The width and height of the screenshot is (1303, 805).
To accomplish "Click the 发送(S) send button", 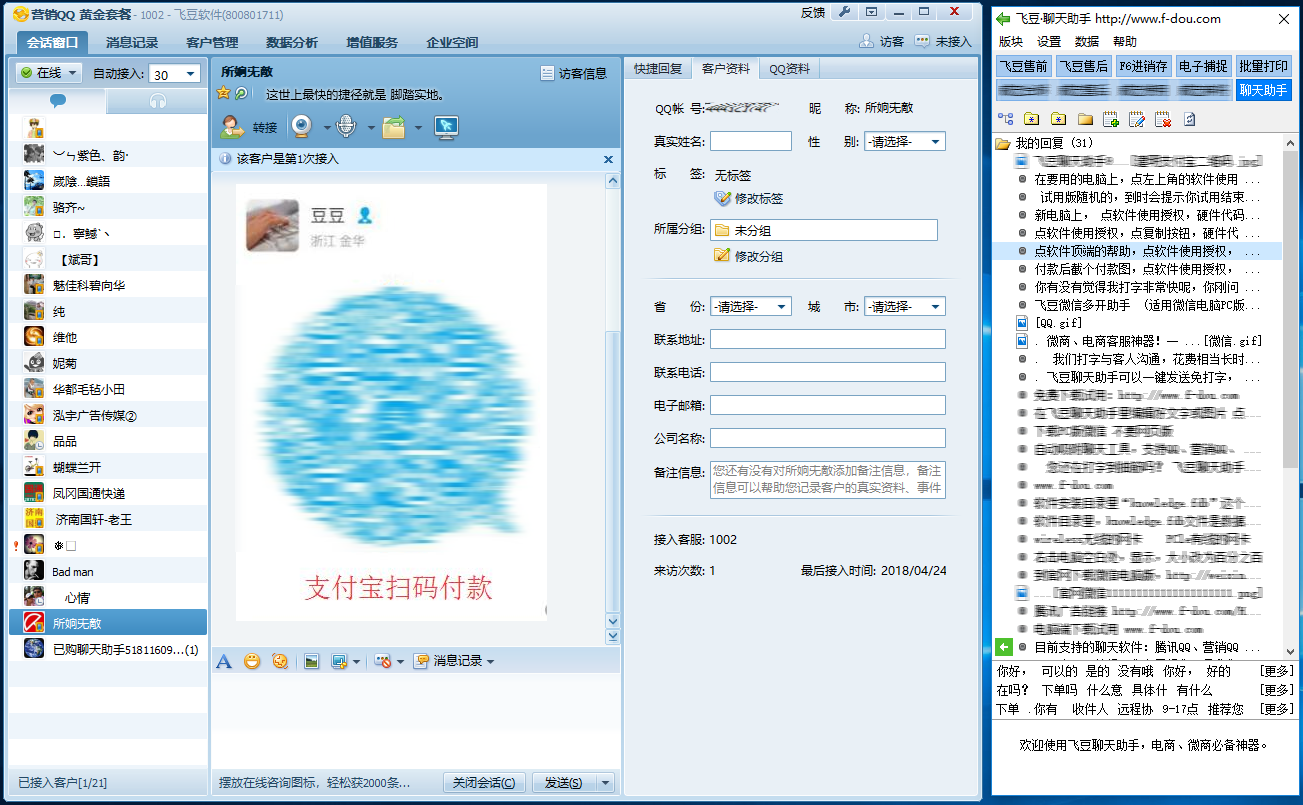I will coord(564,783).
